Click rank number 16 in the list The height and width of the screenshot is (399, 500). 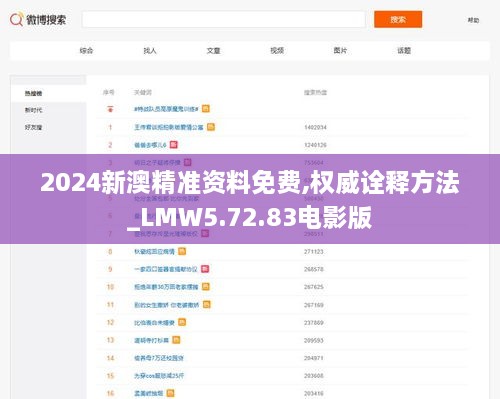tap(110, 394)
